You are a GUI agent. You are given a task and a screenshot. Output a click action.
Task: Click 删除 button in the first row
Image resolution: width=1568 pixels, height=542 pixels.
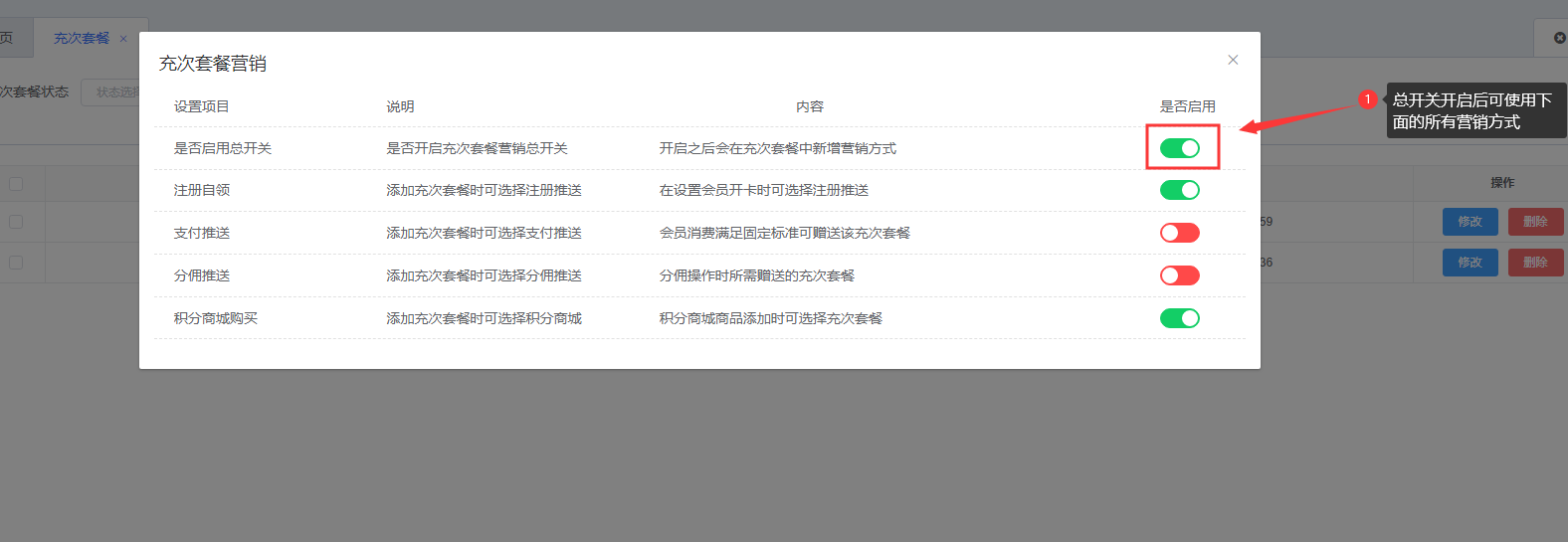click(x=1535, y=222)
